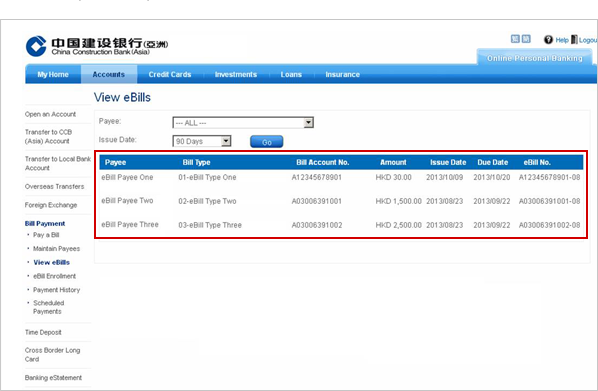Go to Transfer to Local Bank Account
Image resolution: width=598 pixels, height=391 pixels.
pyautogui.click(x=58, y=163)
